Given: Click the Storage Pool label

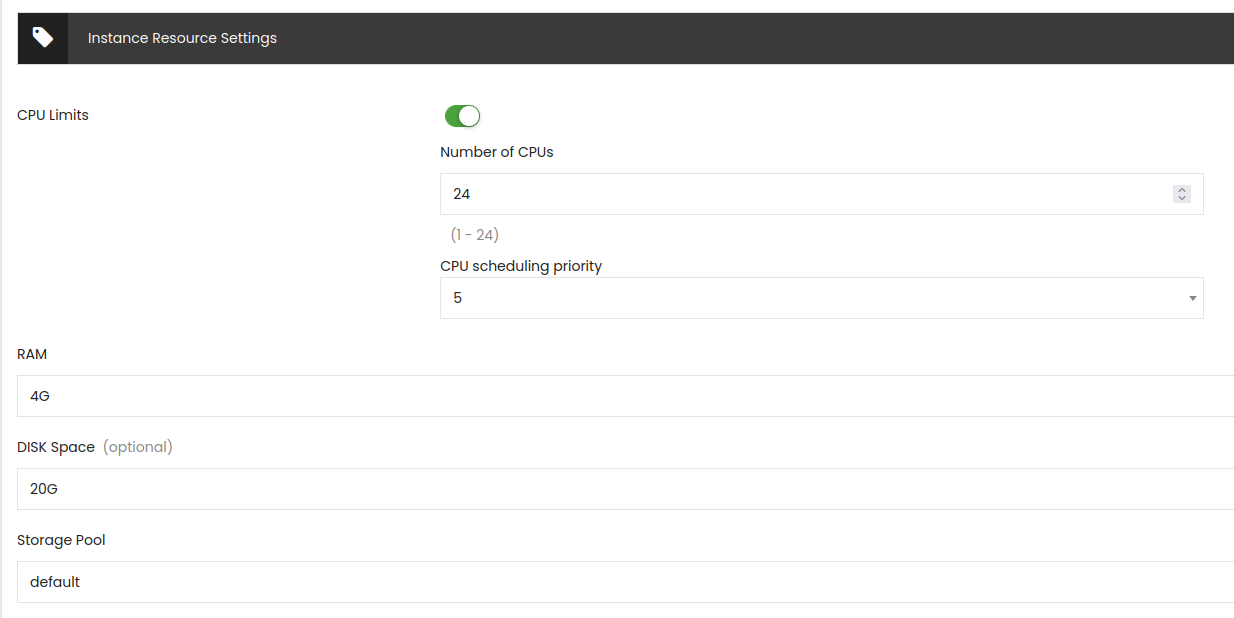Looking at the screenshot, I should click(x=61, y=540).
